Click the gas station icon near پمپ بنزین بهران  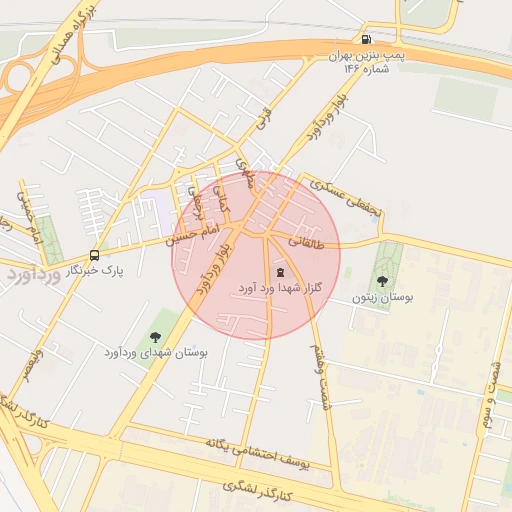tap(366, 39)
